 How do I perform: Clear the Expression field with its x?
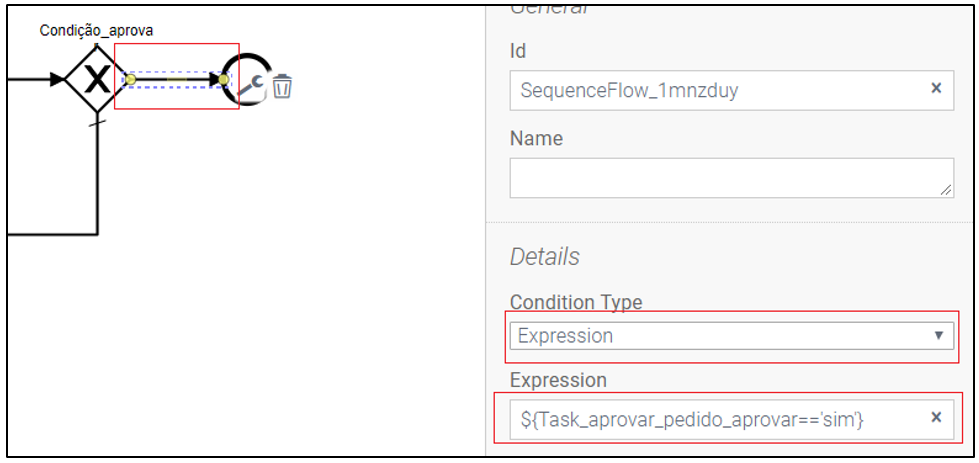tap(936, 418)
